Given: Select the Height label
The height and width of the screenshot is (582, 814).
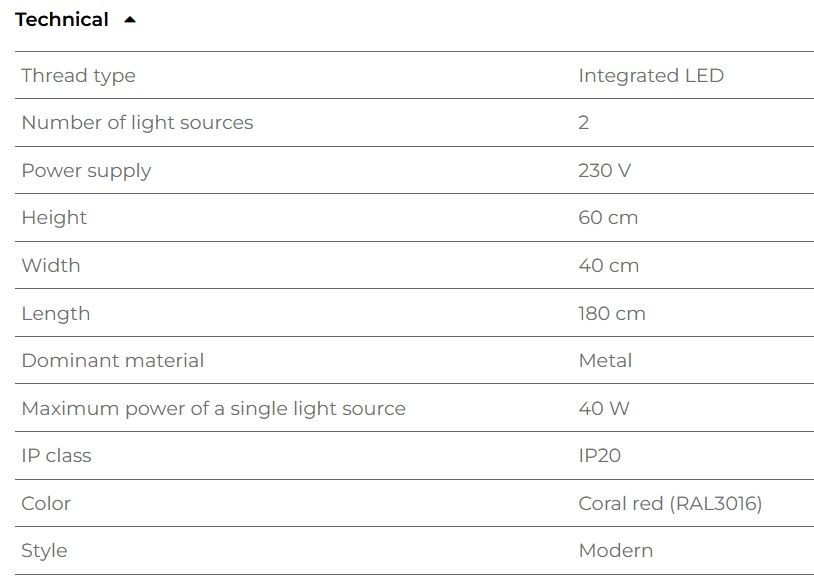Looking at the screenshot, I should (54, 218).
